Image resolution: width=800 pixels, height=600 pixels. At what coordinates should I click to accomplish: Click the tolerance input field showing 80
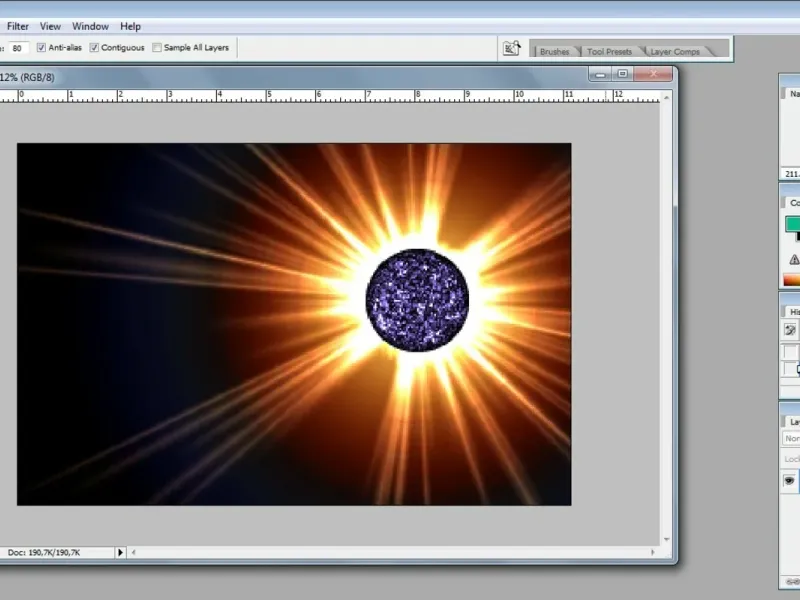pos(18,48)
